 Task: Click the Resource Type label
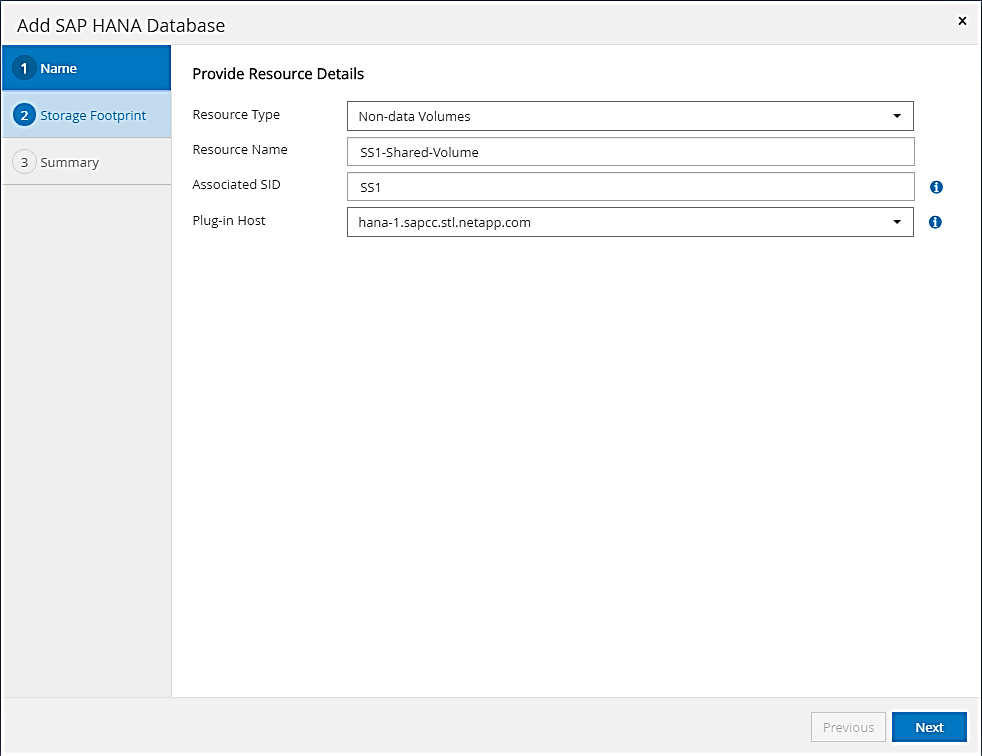coord(236,115)
